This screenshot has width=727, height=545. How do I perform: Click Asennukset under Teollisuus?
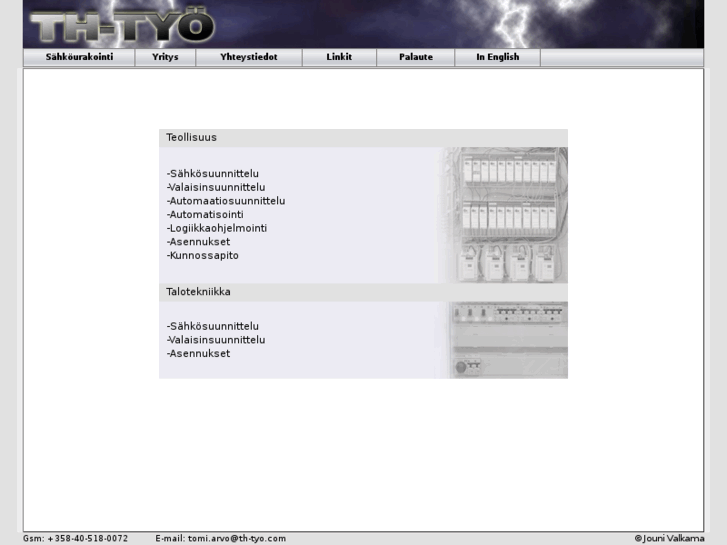point(198,242)
